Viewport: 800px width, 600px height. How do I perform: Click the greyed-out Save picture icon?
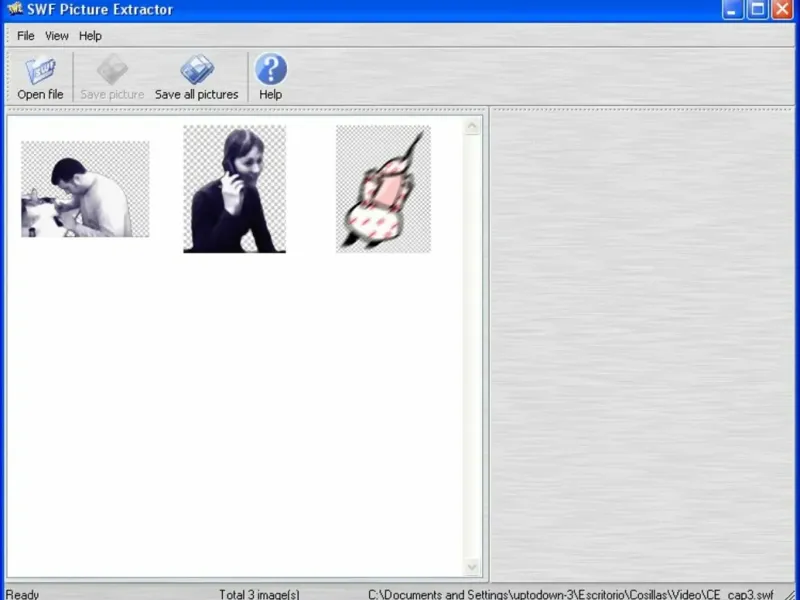[x=112, y=69]
